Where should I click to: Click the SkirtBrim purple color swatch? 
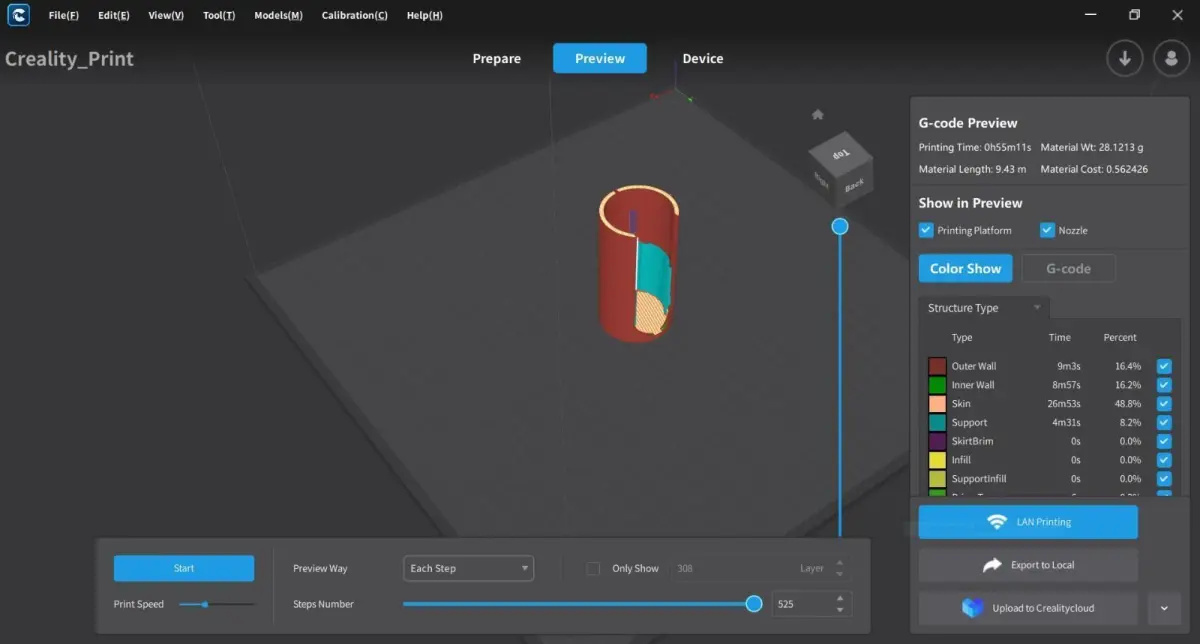pos(937,441)
